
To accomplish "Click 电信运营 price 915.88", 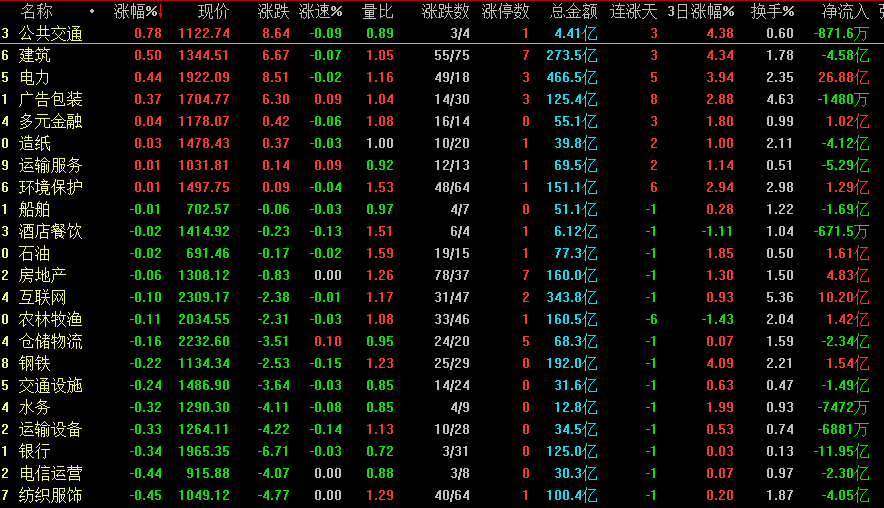I will (x=208, y=473).
